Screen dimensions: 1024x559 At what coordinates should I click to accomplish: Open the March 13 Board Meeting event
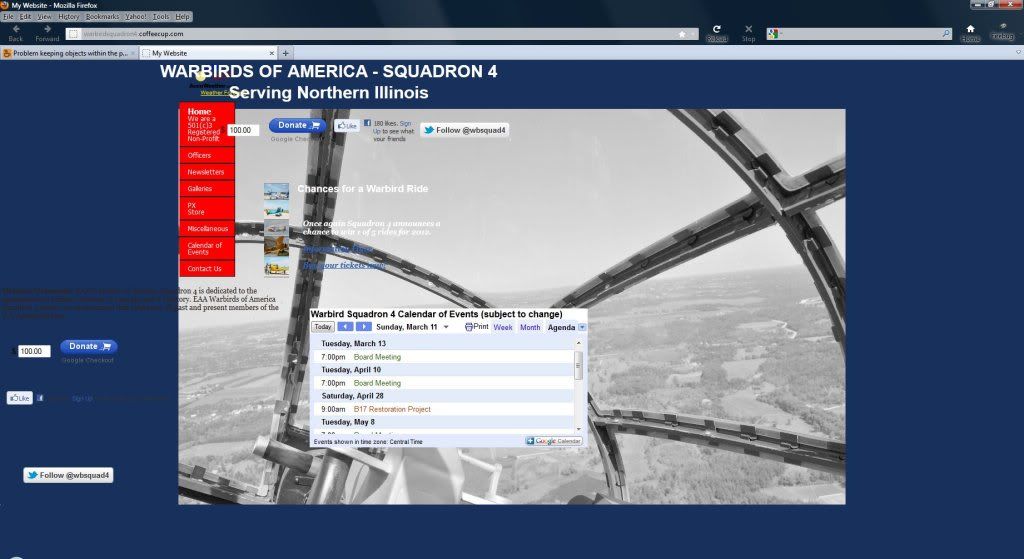click(377, 357)
